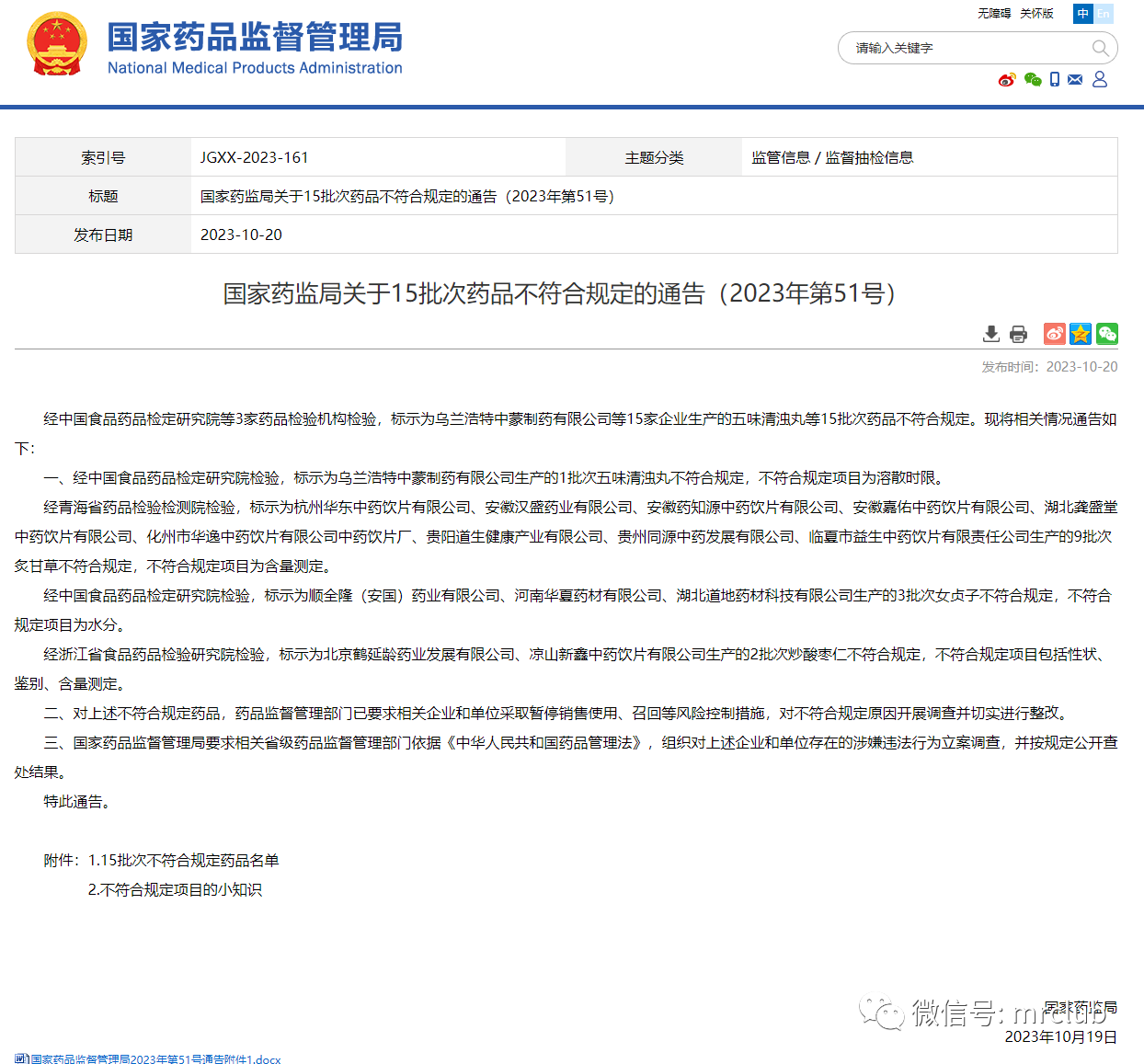Click the 主题分类 label cell
This screenshot has width=1144, height=1064.
[654, 157]
